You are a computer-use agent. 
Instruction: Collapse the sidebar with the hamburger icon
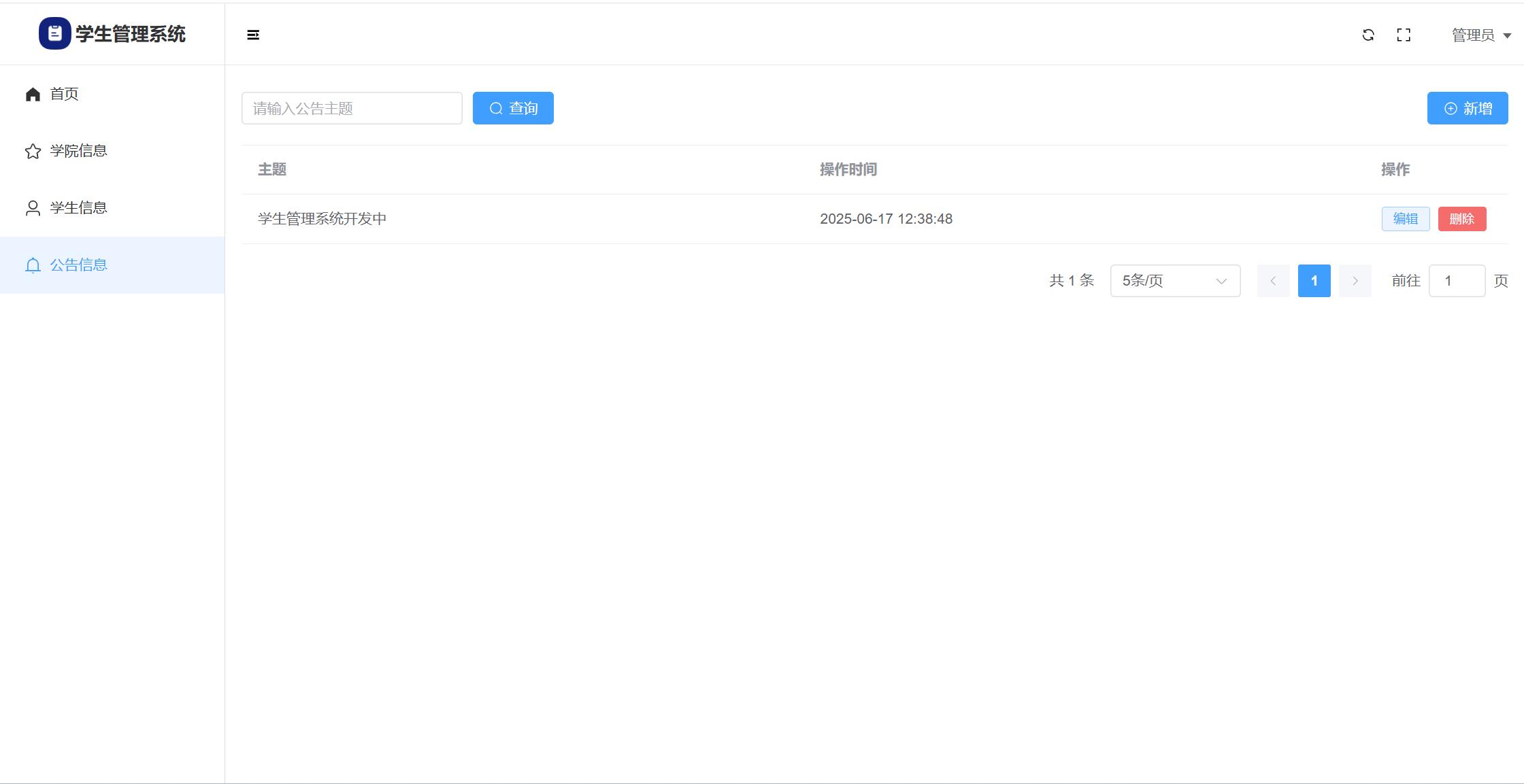click(253, 35)
